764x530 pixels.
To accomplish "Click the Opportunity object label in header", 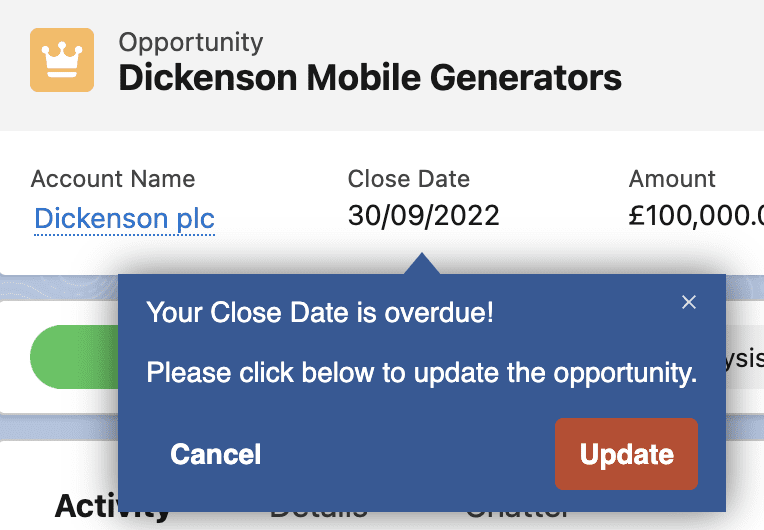I will coord(191,42).
